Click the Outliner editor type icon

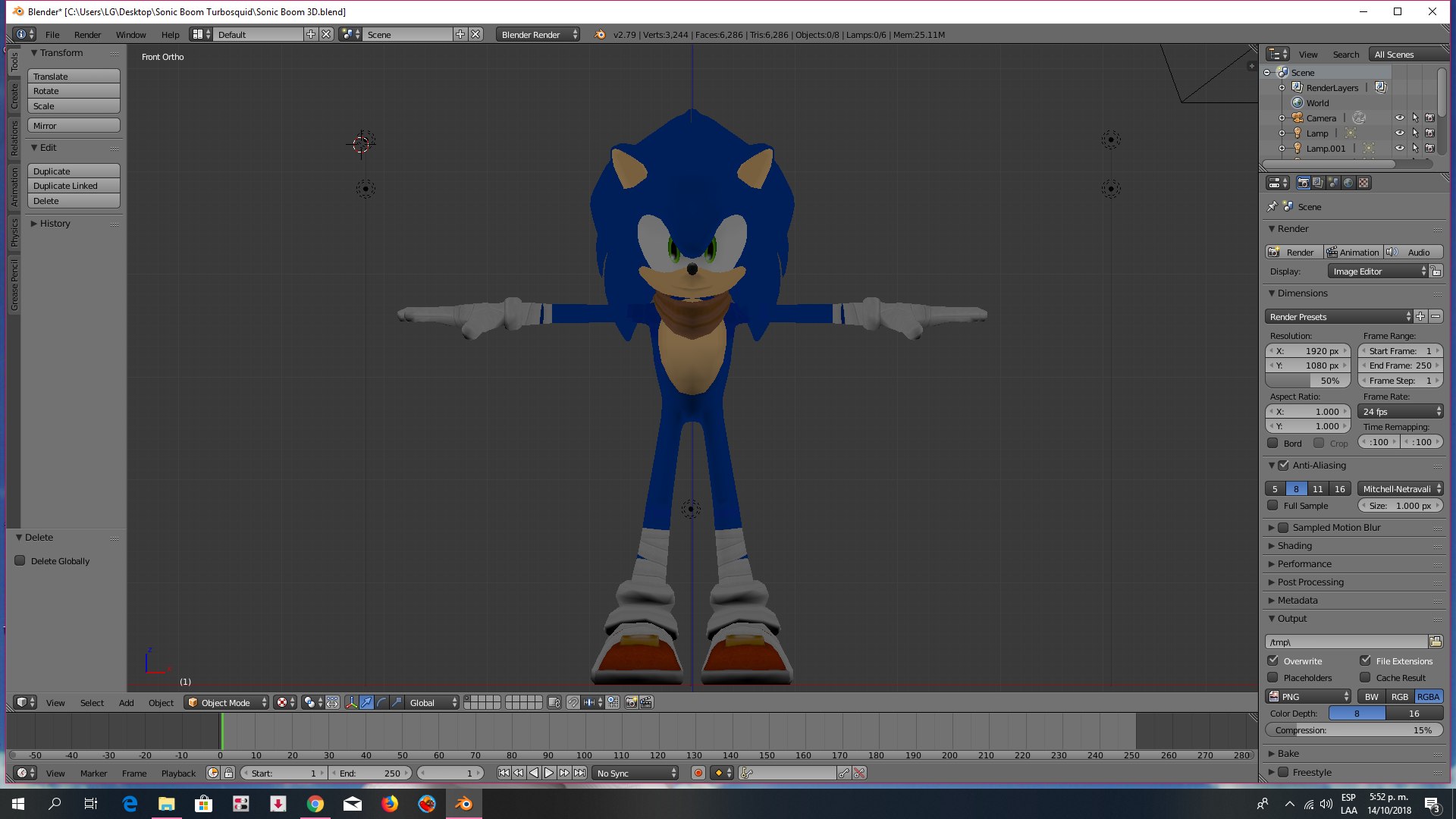coord(1278,54)
